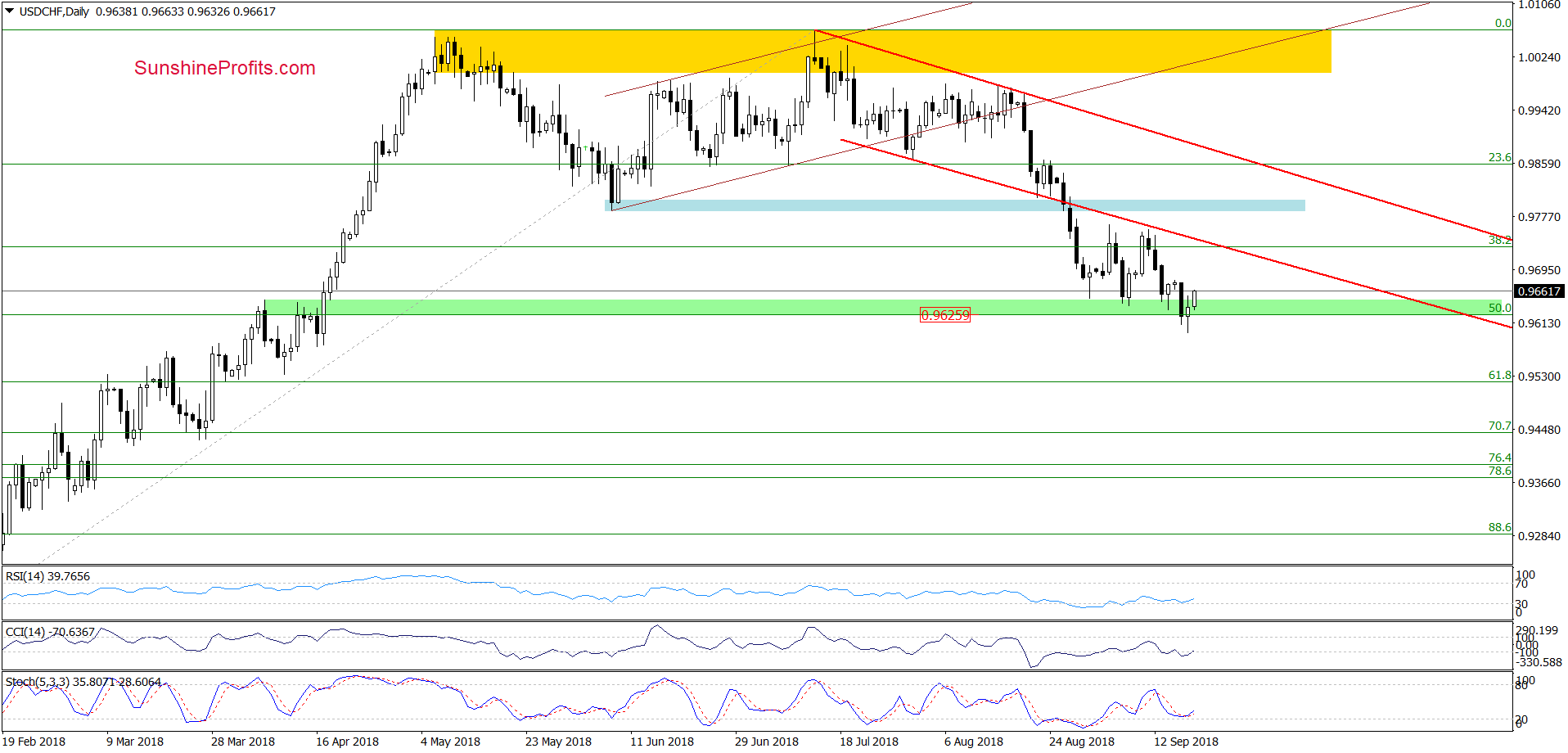
Task: Select the 23.6 Fibonacci level label
Action: click(x=1499, y=157)
